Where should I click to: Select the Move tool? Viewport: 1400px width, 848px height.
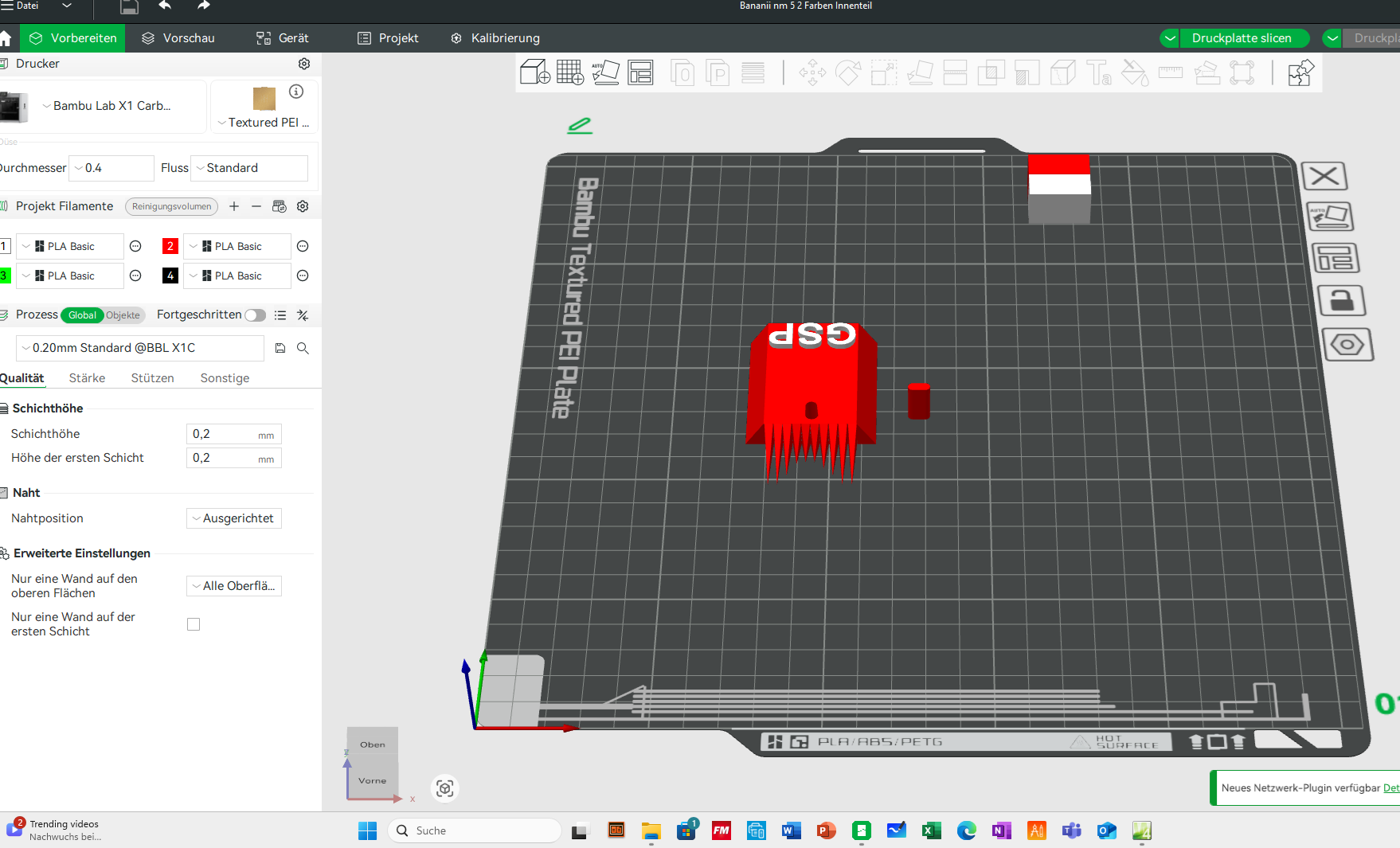coord(812,72)
